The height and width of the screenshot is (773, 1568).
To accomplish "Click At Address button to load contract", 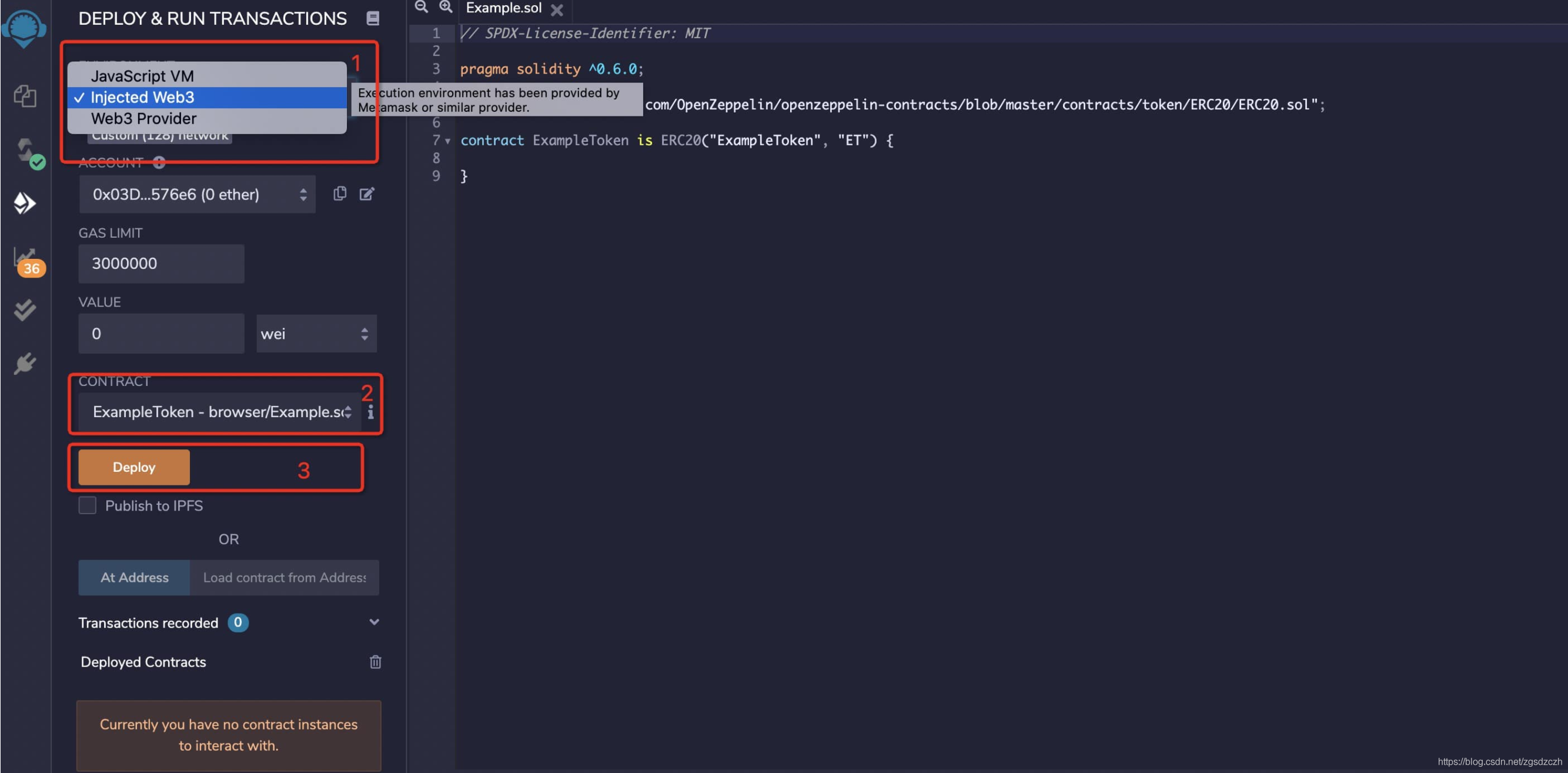I will [x=134, y=577].
